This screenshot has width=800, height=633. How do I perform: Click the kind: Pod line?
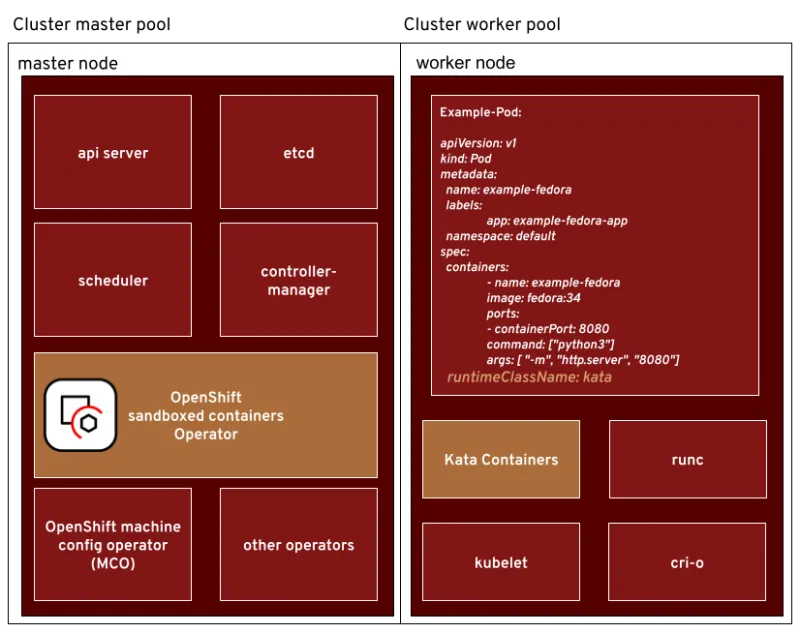coord(466,159)
